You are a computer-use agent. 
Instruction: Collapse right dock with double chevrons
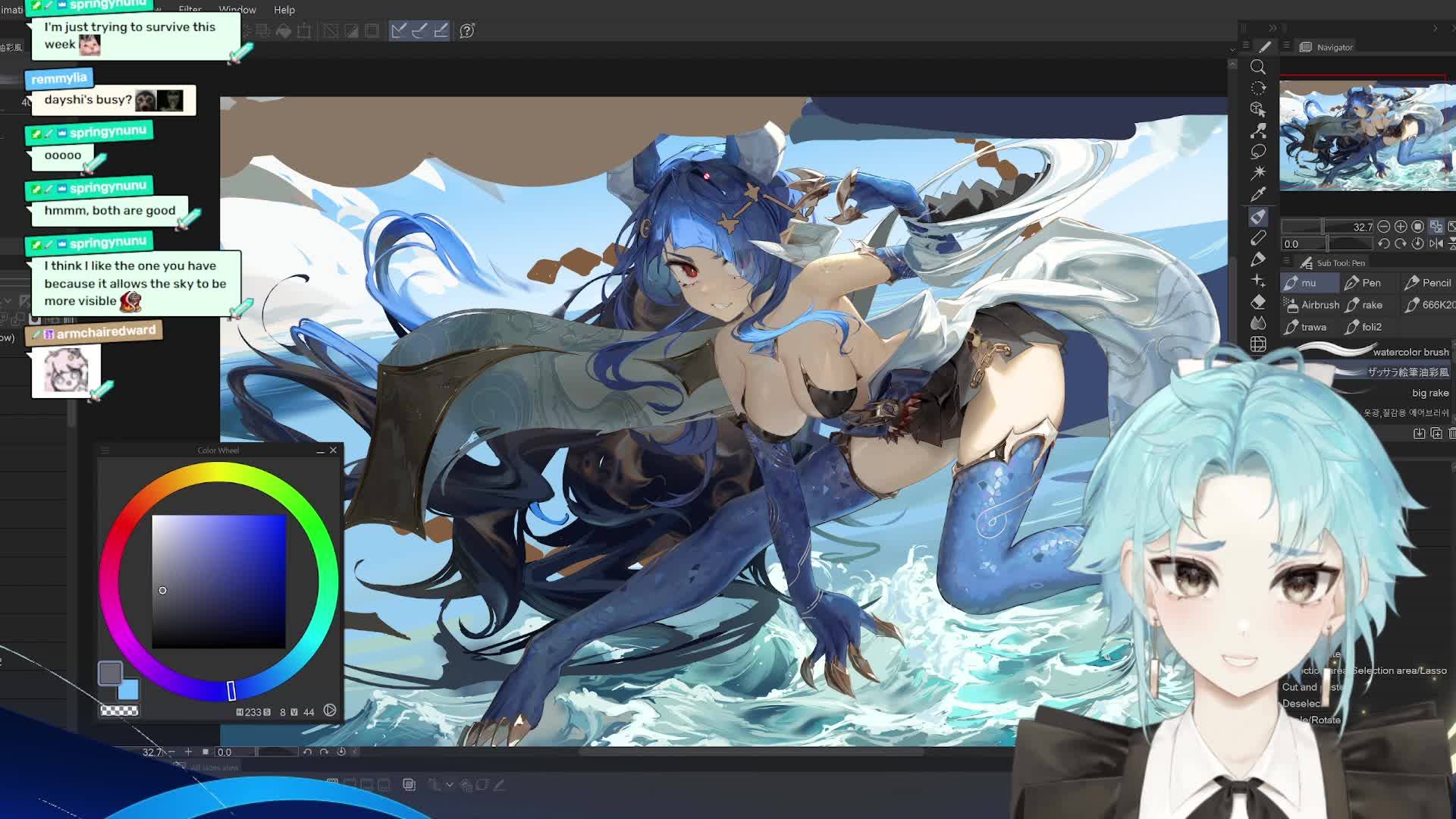tap(1272, 28)
